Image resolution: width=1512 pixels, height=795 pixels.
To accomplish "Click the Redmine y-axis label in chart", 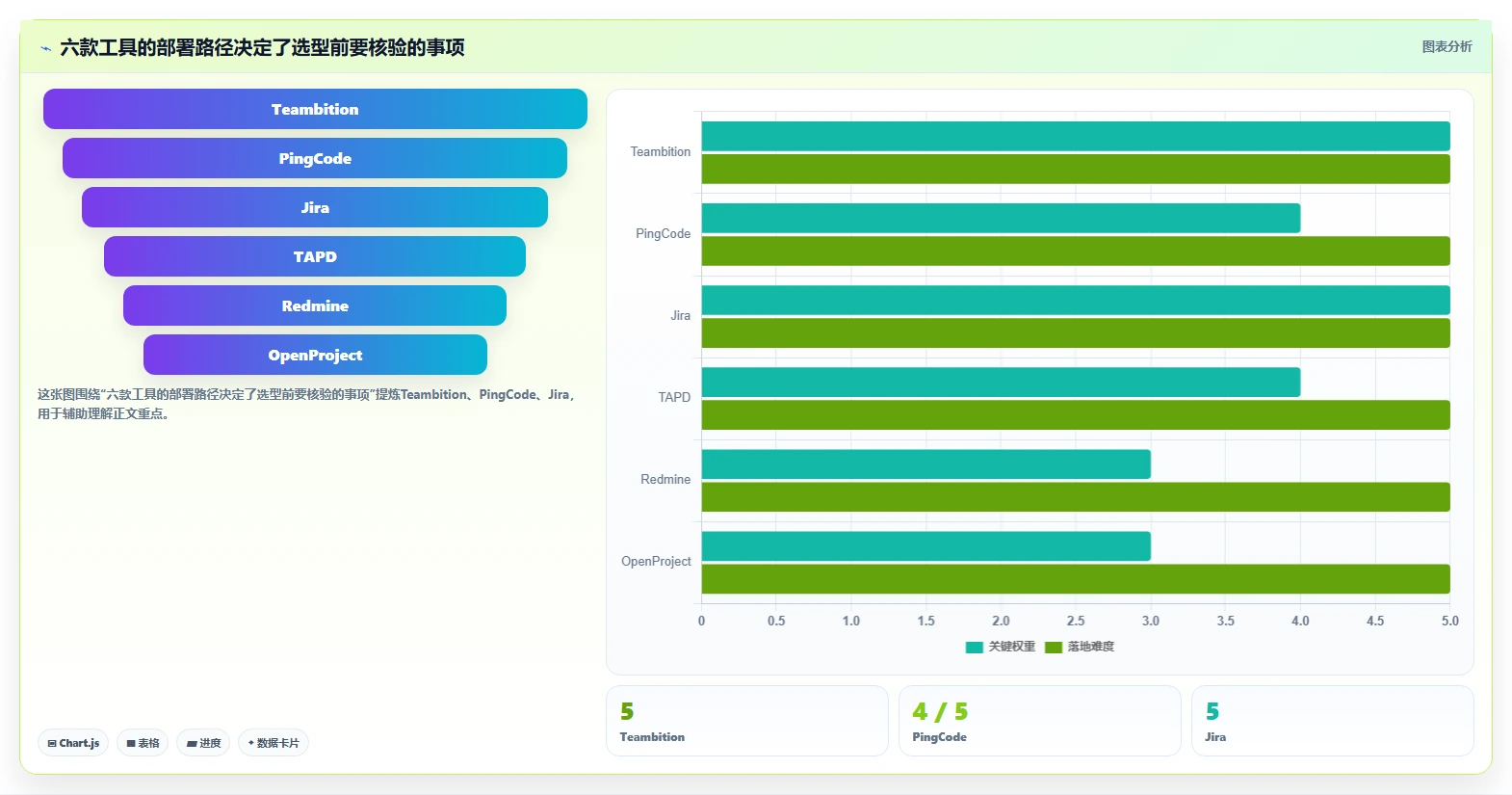I will pyautogui.click(x=665, y=479).
